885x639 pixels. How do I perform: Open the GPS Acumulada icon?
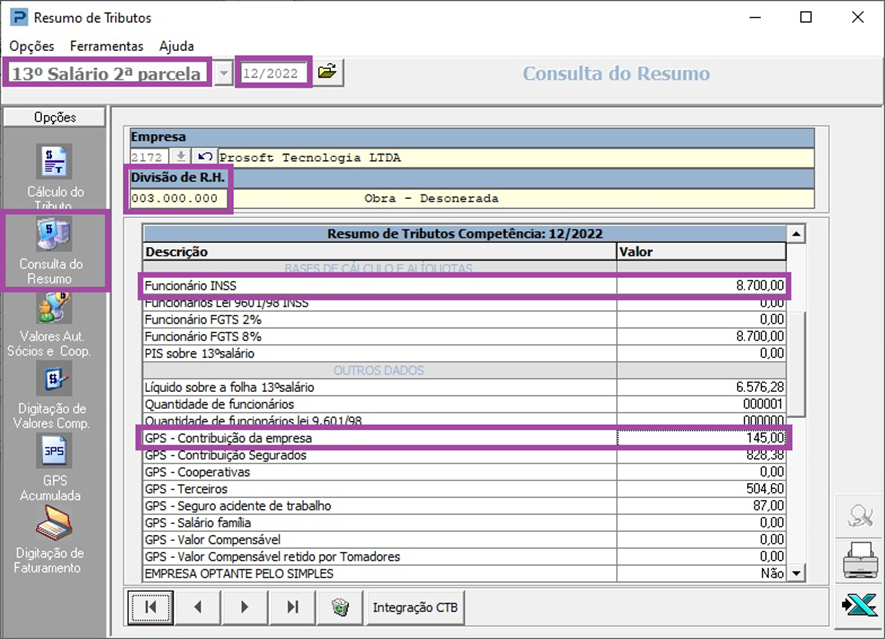[x=54, y=454]
